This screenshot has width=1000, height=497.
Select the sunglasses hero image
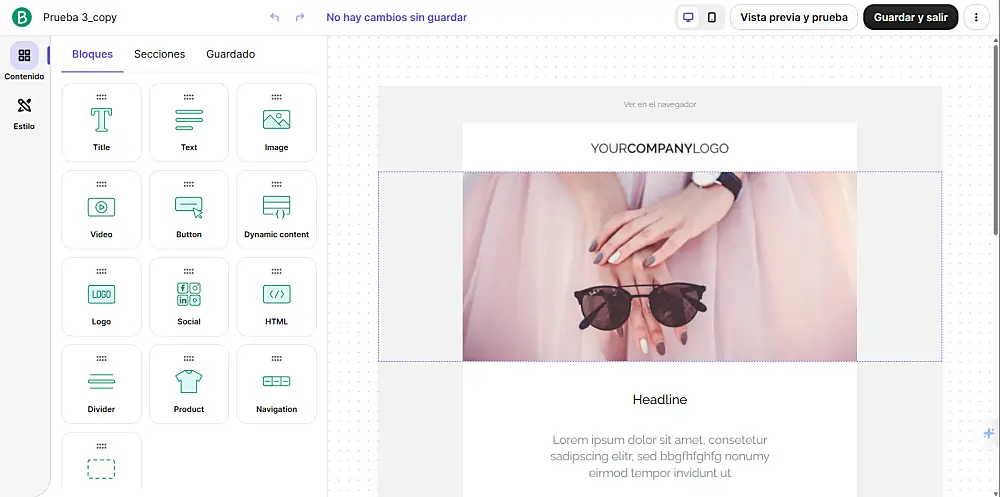click(659, 266)
